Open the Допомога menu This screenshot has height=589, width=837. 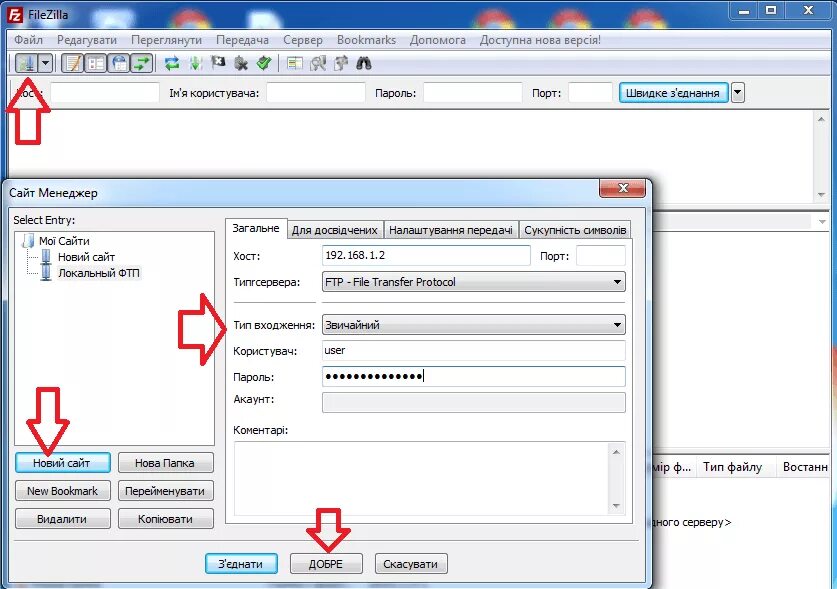438,40
